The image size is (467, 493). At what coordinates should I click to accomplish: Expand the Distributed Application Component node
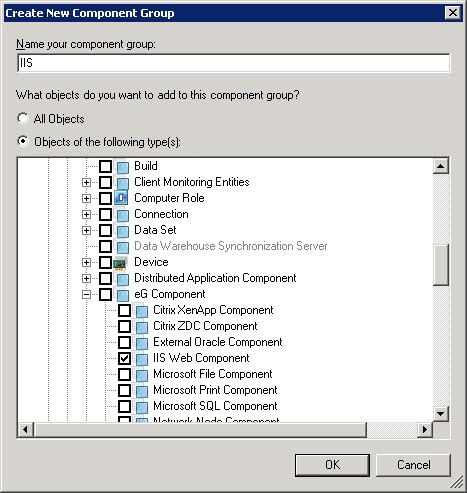pyautogui.click(x=86, y=278)
